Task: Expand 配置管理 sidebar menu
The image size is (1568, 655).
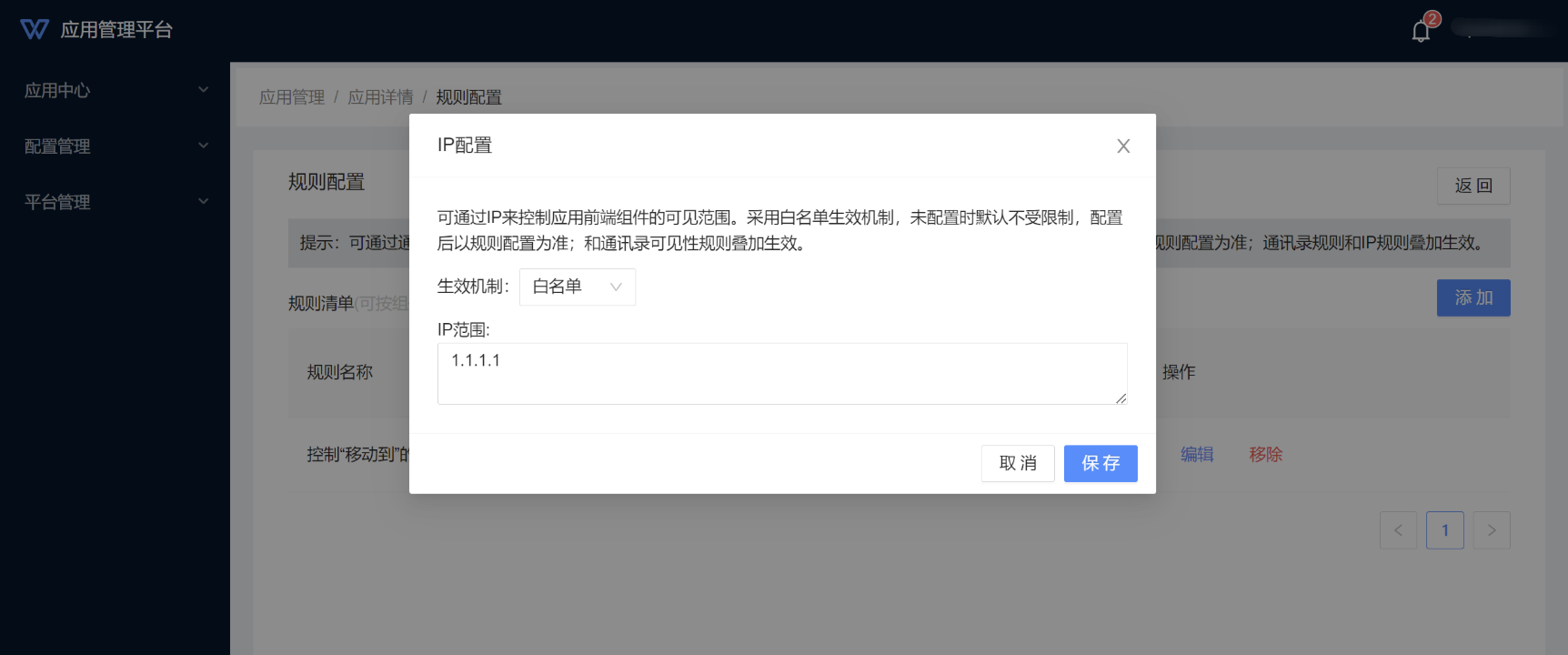Action: pos(115,146)
